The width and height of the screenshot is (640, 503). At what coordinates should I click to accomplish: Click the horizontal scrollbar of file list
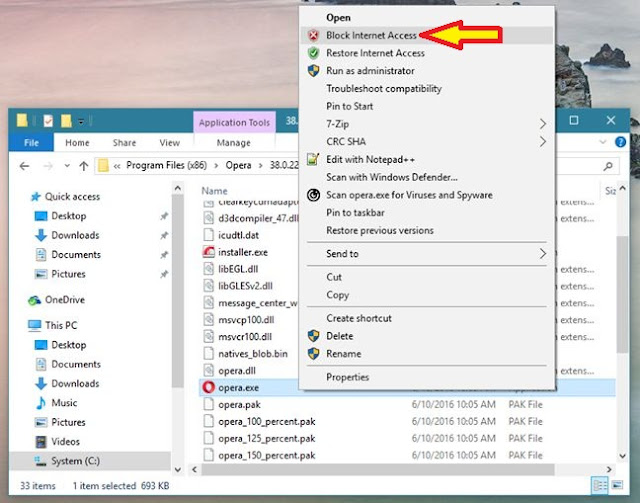coord(378,470)
